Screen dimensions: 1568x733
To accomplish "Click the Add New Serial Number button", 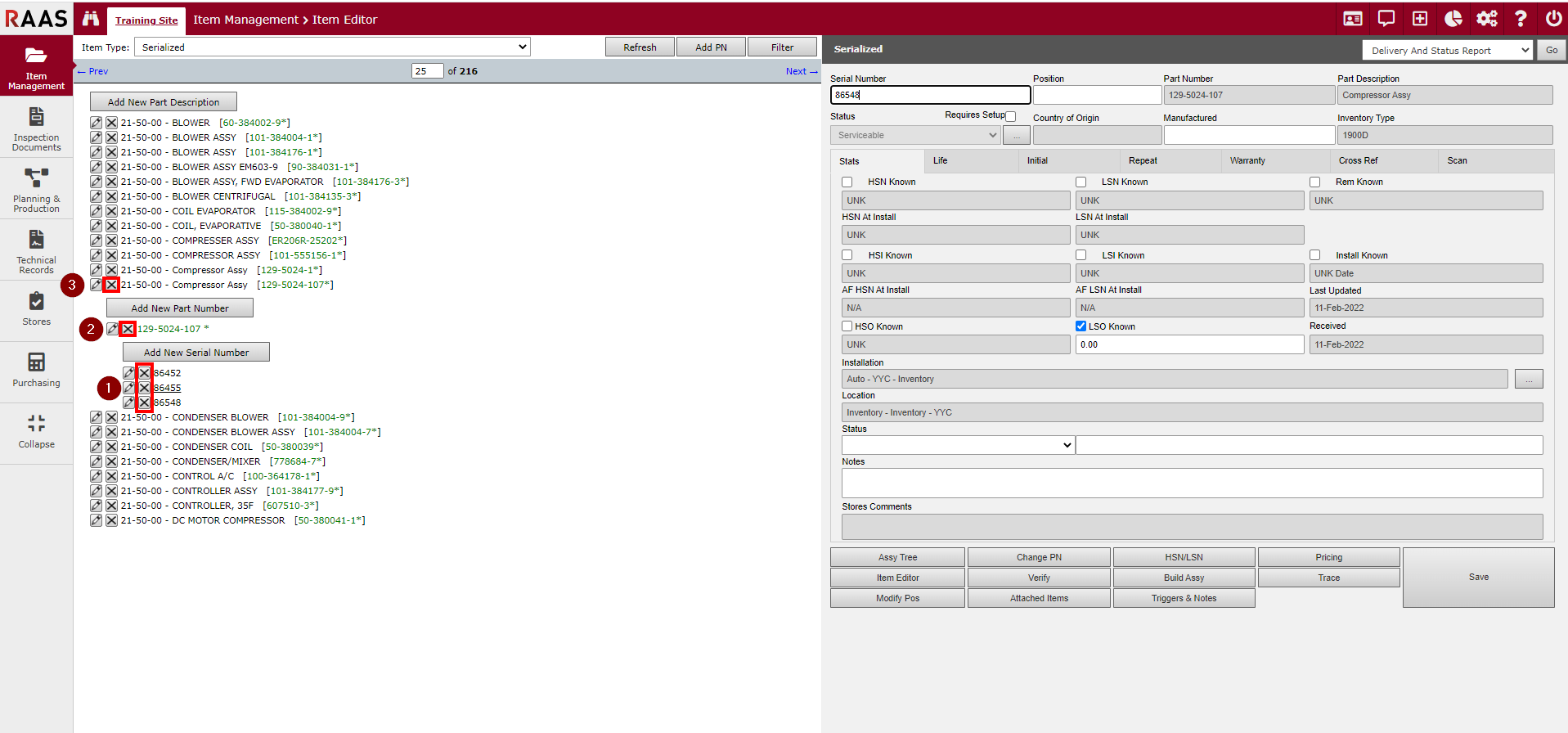I will point(196,353).
